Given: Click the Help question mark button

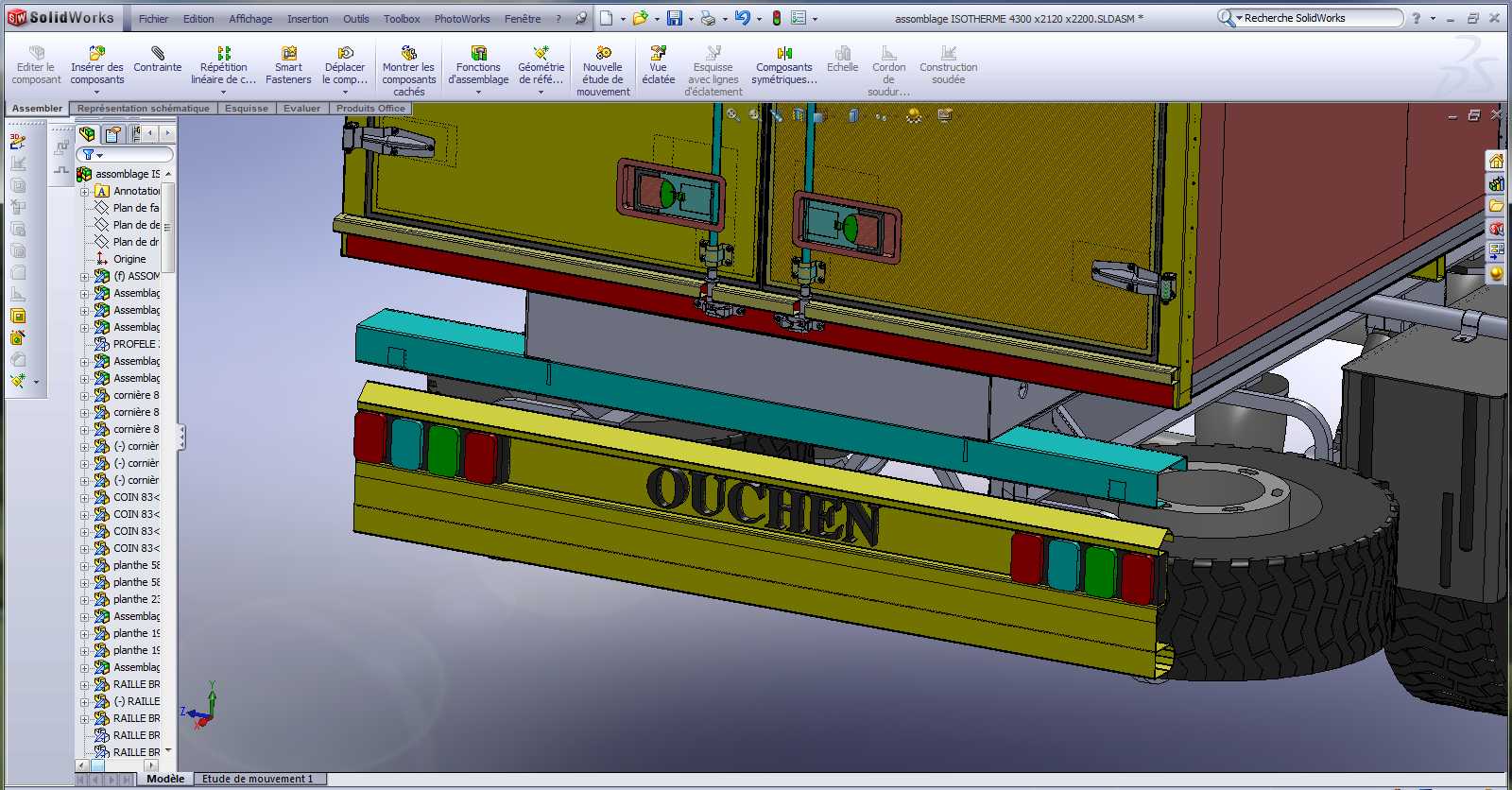Looking at the screenshot, I should [x=1416, y=18].
